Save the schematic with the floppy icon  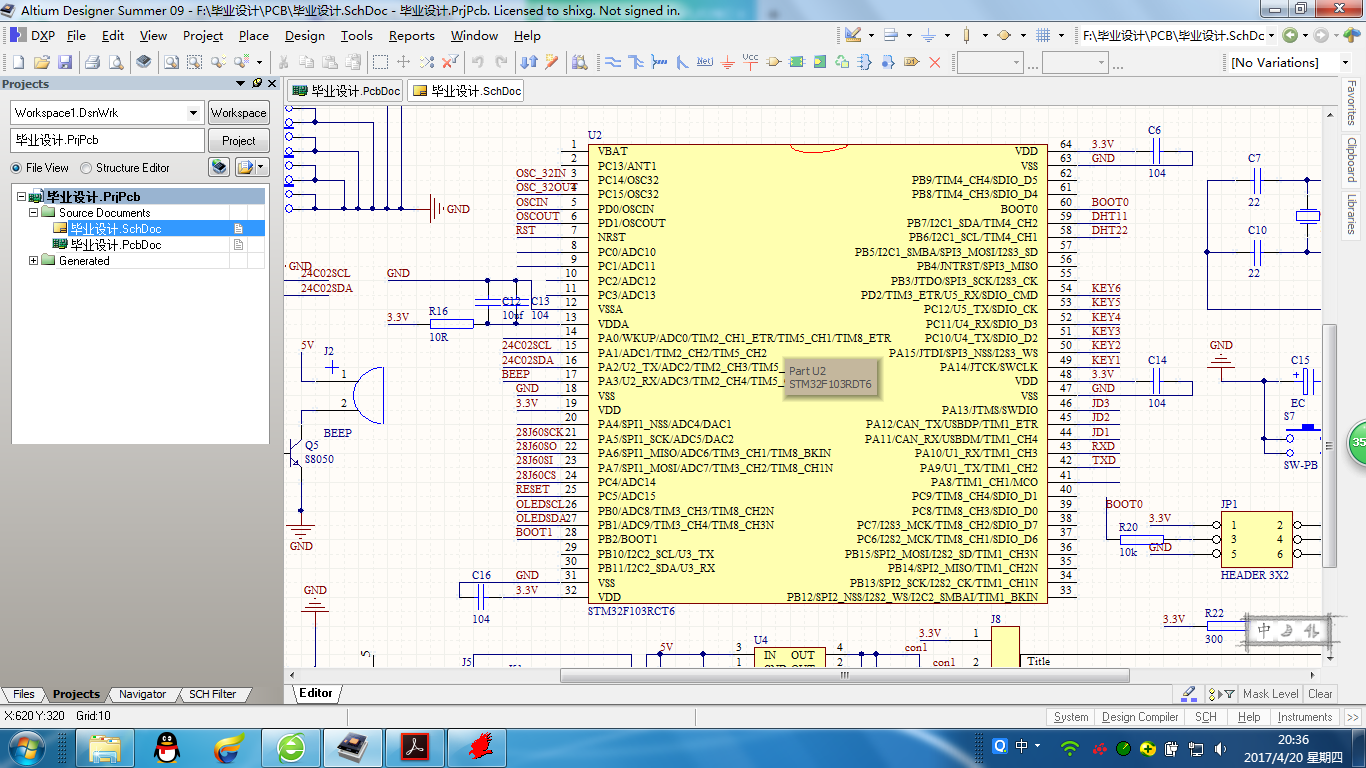65,62
